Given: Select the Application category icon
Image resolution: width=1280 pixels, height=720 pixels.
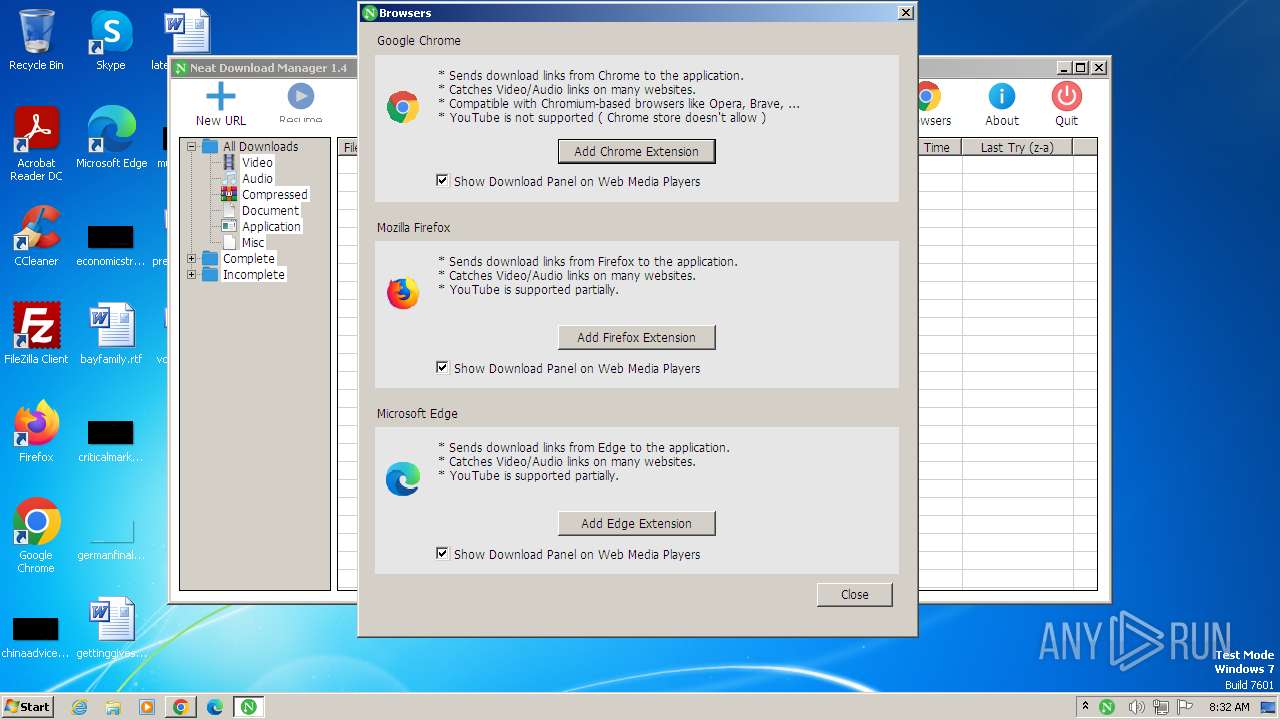Looking at the screenshot, I should coord(229,226).
